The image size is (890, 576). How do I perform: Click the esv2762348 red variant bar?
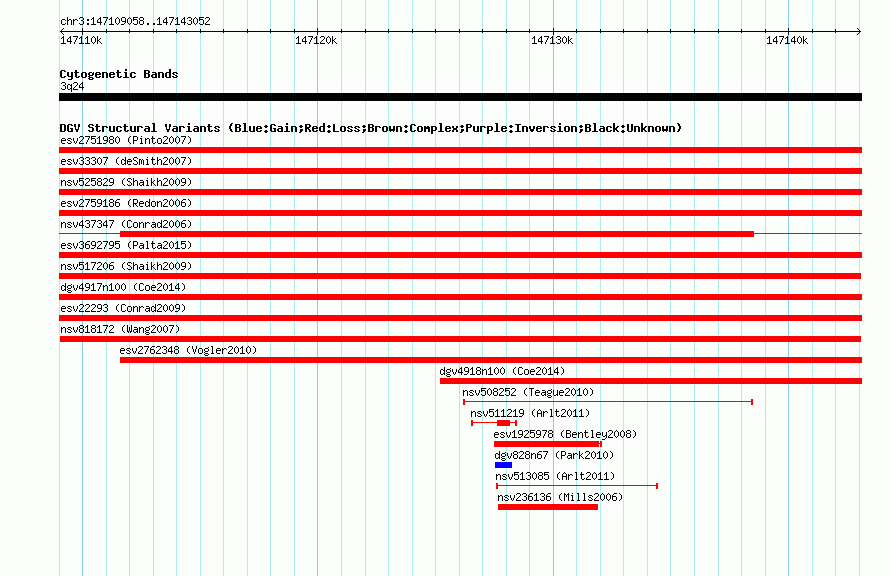coord(491,360)
